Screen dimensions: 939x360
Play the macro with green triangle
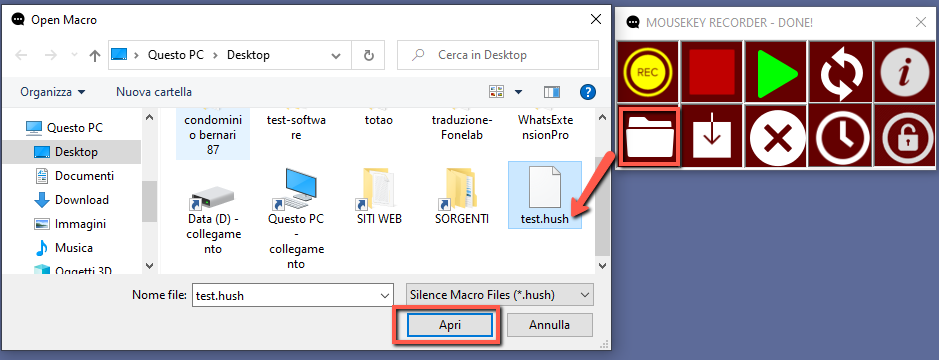click(777, 72)
